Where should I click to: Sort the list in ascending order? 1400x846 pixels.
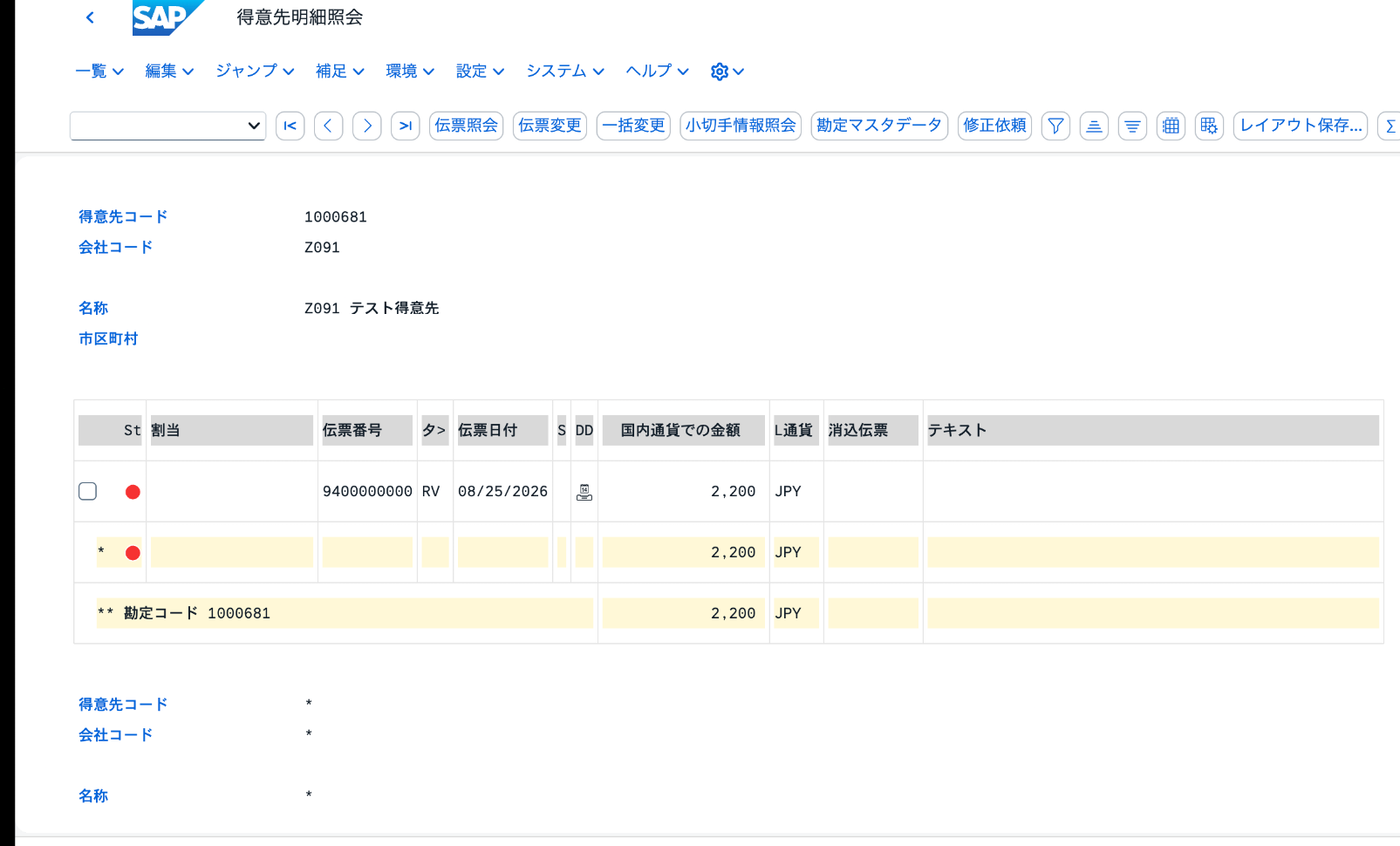coord(1094,126)
